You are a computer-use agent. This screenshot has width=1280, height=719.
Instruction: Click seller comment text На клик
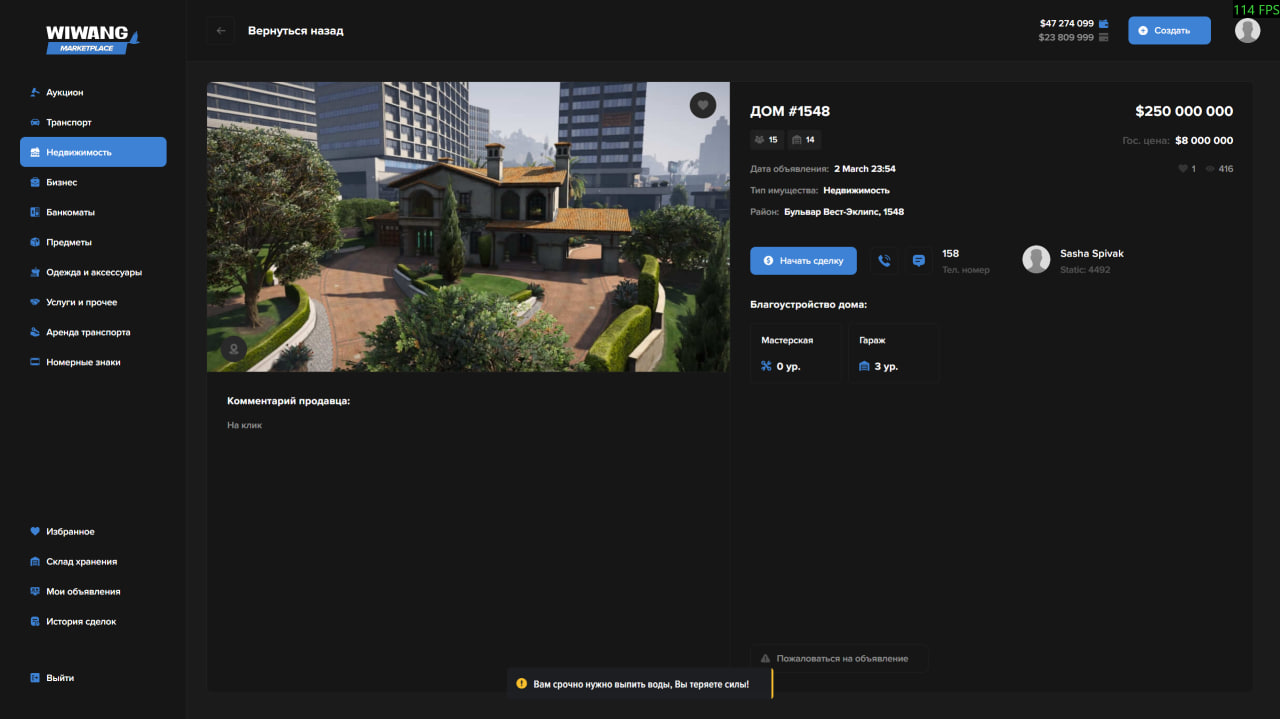(x=245, y=426)
